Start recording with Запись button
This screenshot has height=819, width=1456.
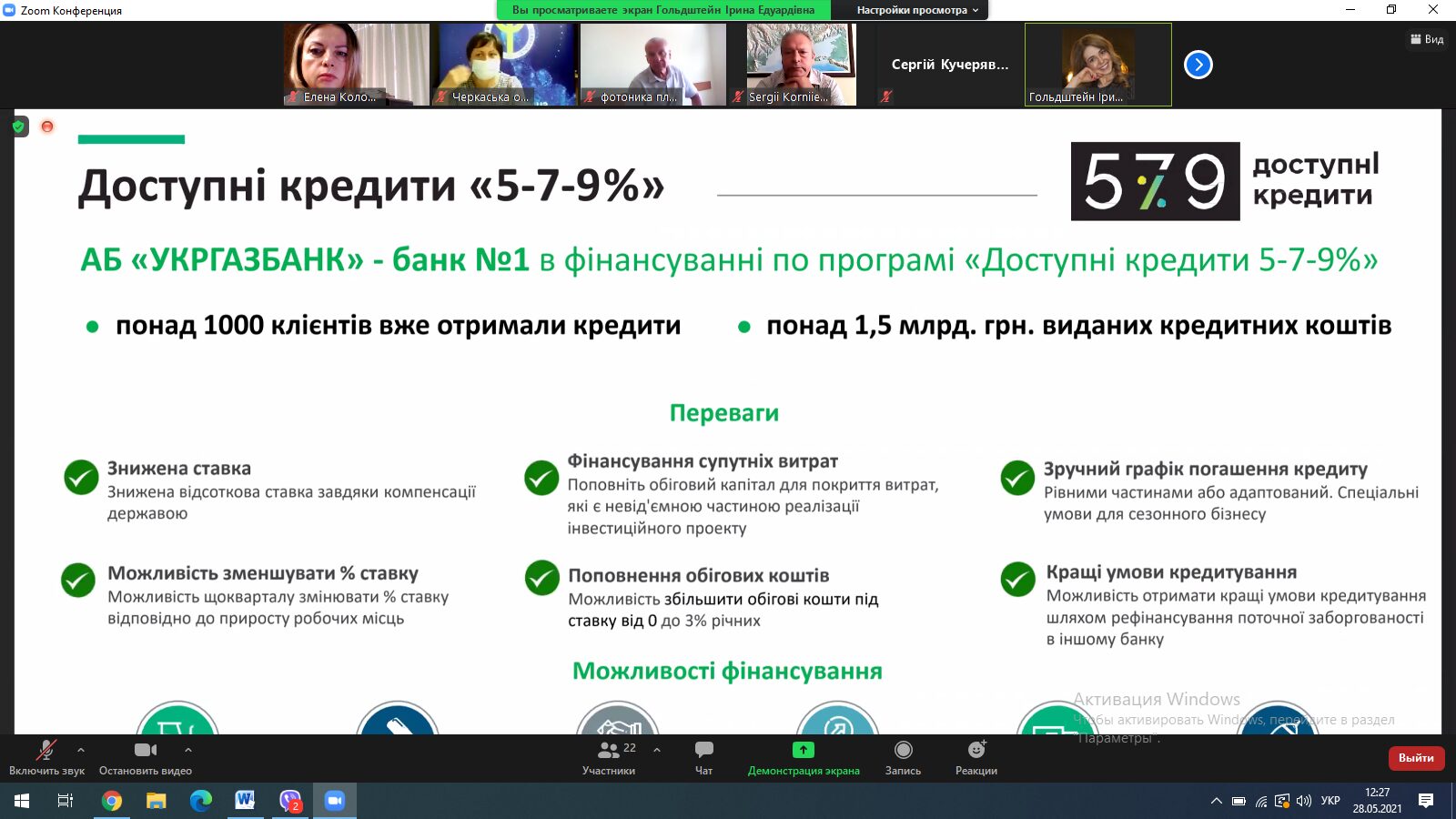tap(903, 758)
